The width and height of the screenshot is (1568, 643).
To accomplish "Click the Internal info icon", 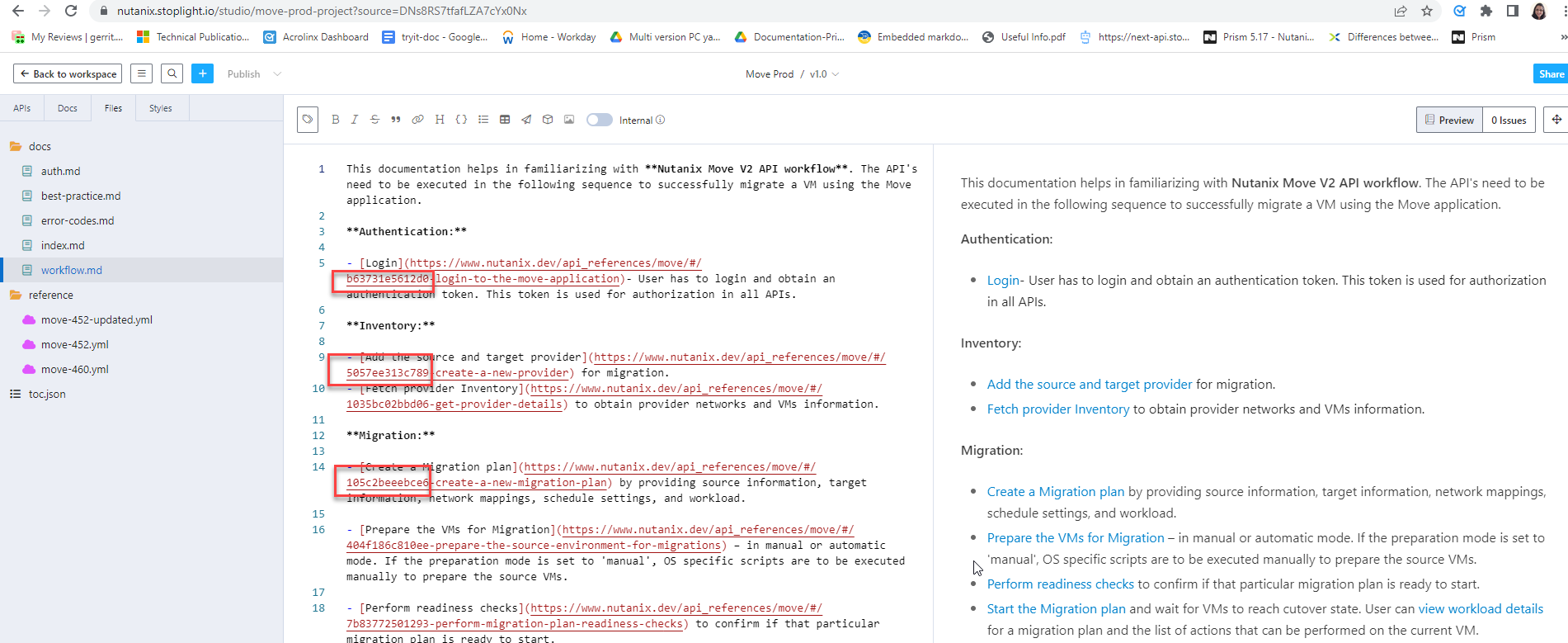I will (x=661, y=120).
